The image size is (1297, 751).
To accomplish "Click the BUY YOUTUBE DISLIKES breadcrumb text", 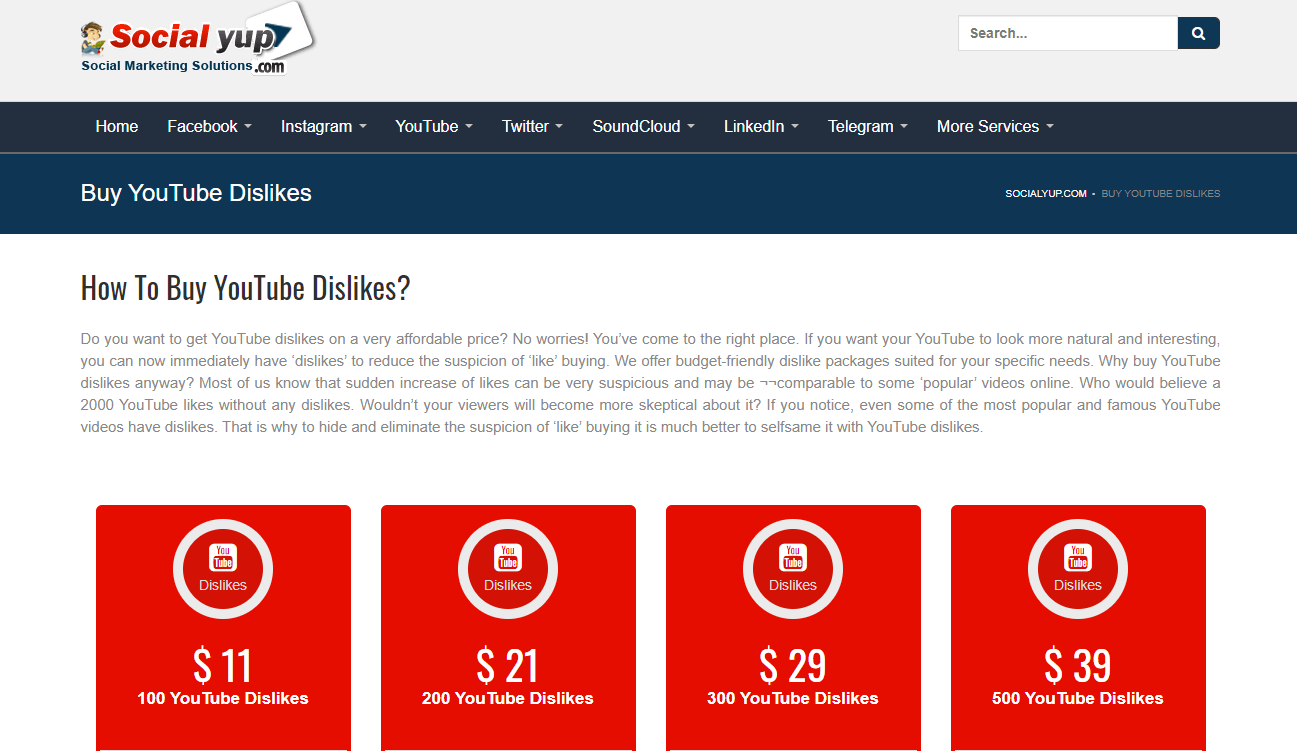I will tap(1161, 194).
